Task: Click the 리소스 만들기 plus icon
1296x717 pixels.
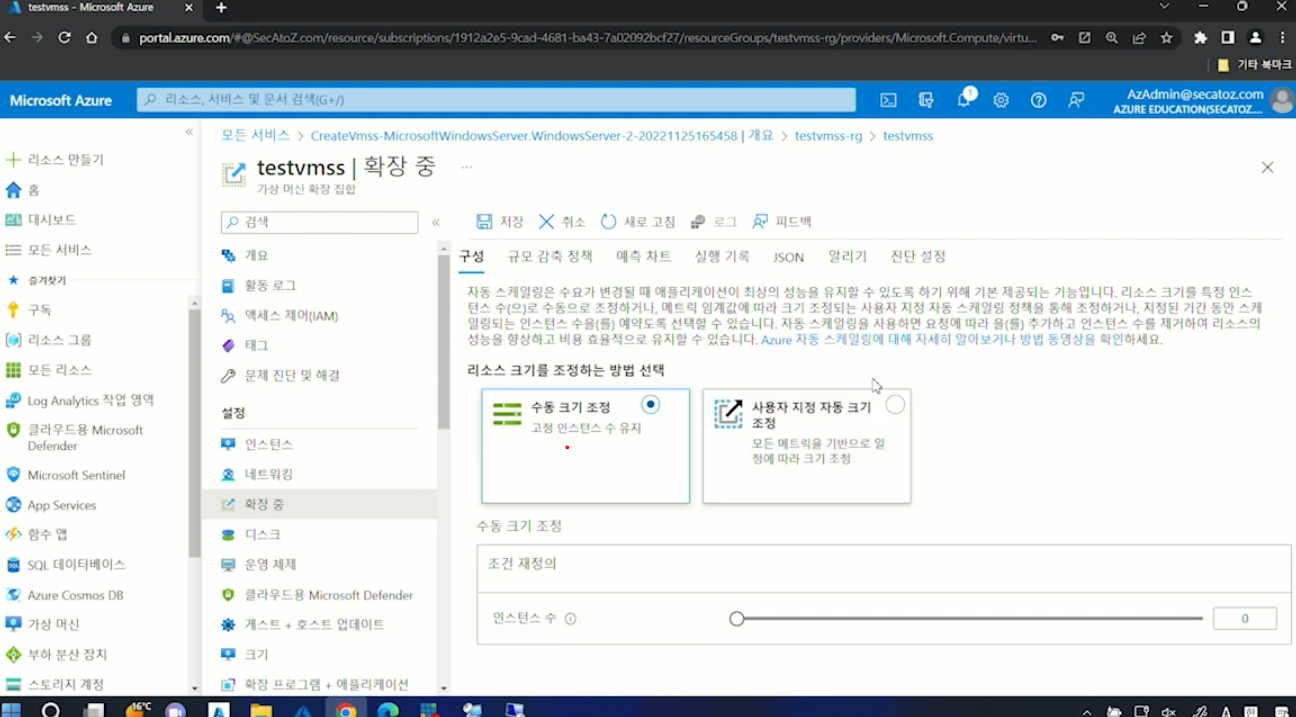Action: coord(13,160)
